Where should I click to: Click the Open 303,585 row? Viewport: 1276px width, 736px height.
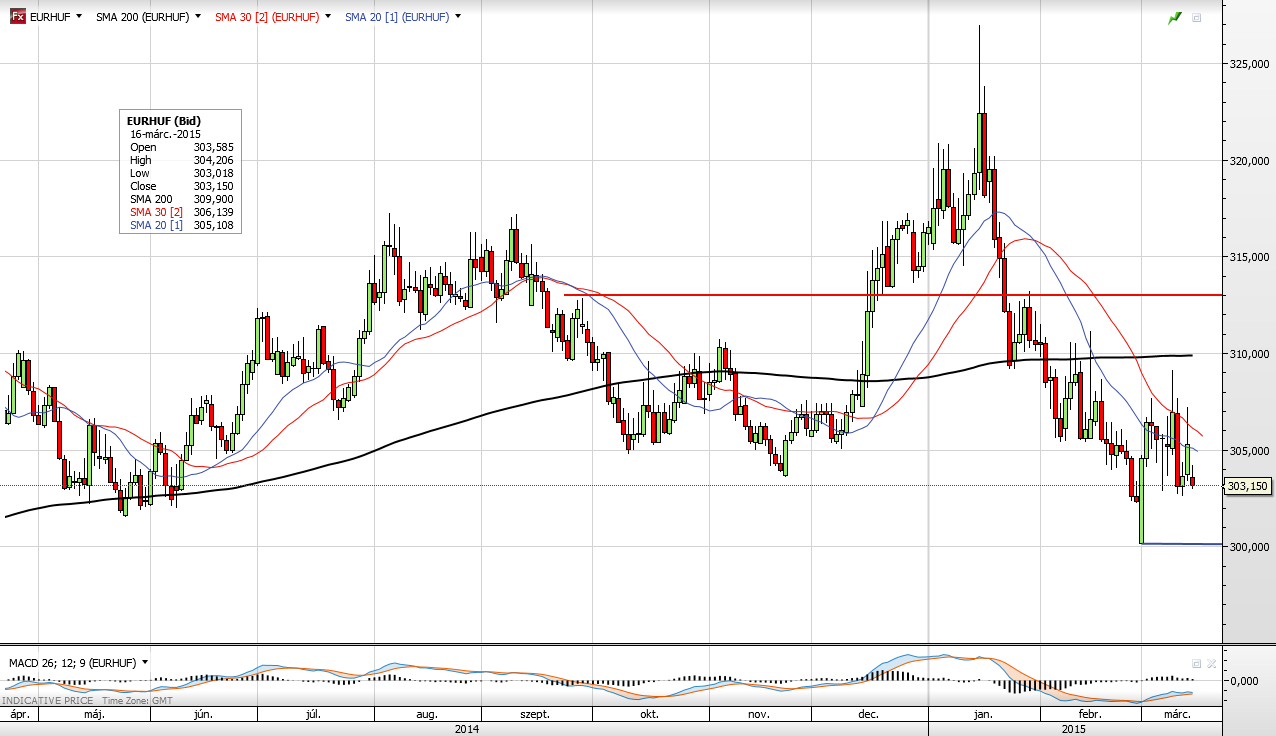point(181,147)
